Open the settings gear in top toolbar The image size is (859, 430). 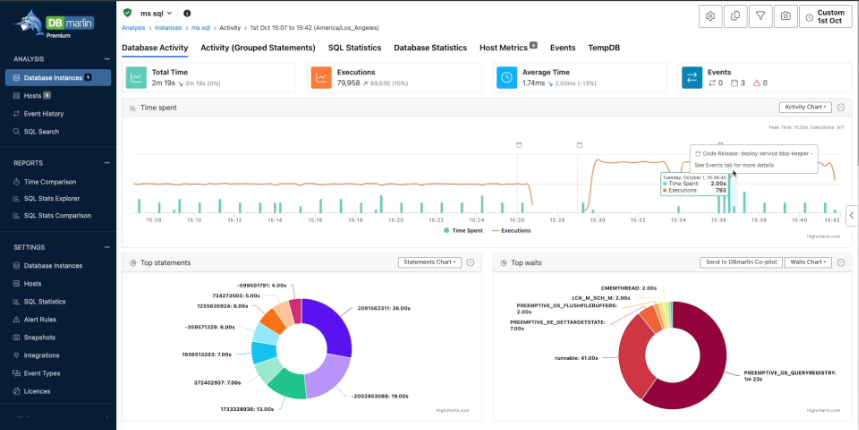[711, 16]
